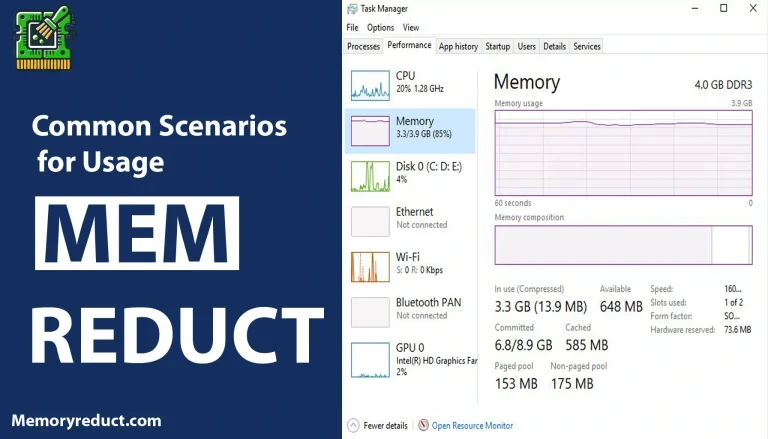Select the CPU usage graph thumbnail
The height and width of the screenshot is (439, 768).
click(x=370, y=85)
